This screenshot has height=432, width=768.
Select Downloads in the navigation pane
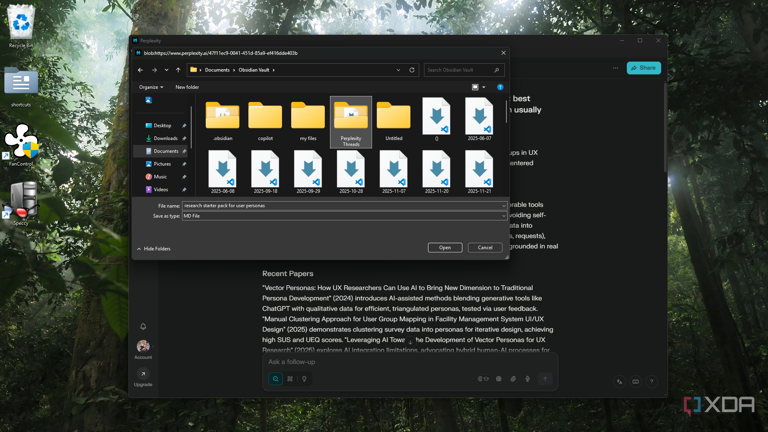click(165, 138)
